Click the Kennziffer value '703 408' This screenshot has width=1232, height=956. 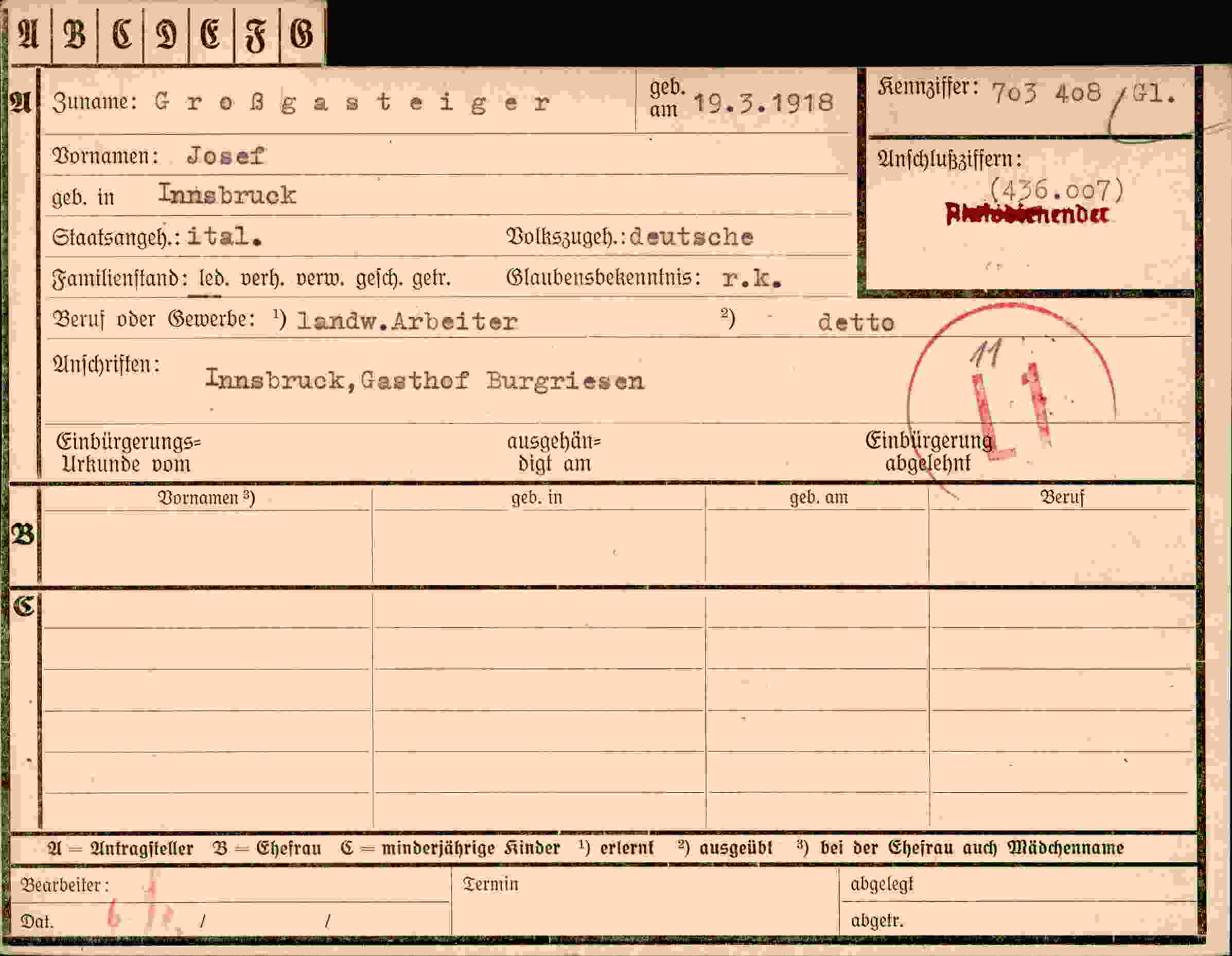1046,93
